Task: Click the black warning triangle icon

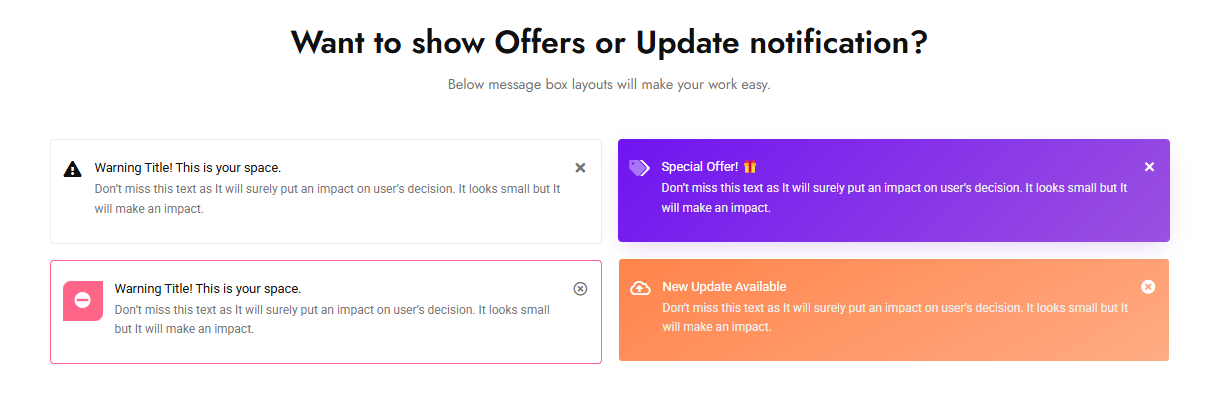Action: (x=72, y=169)
